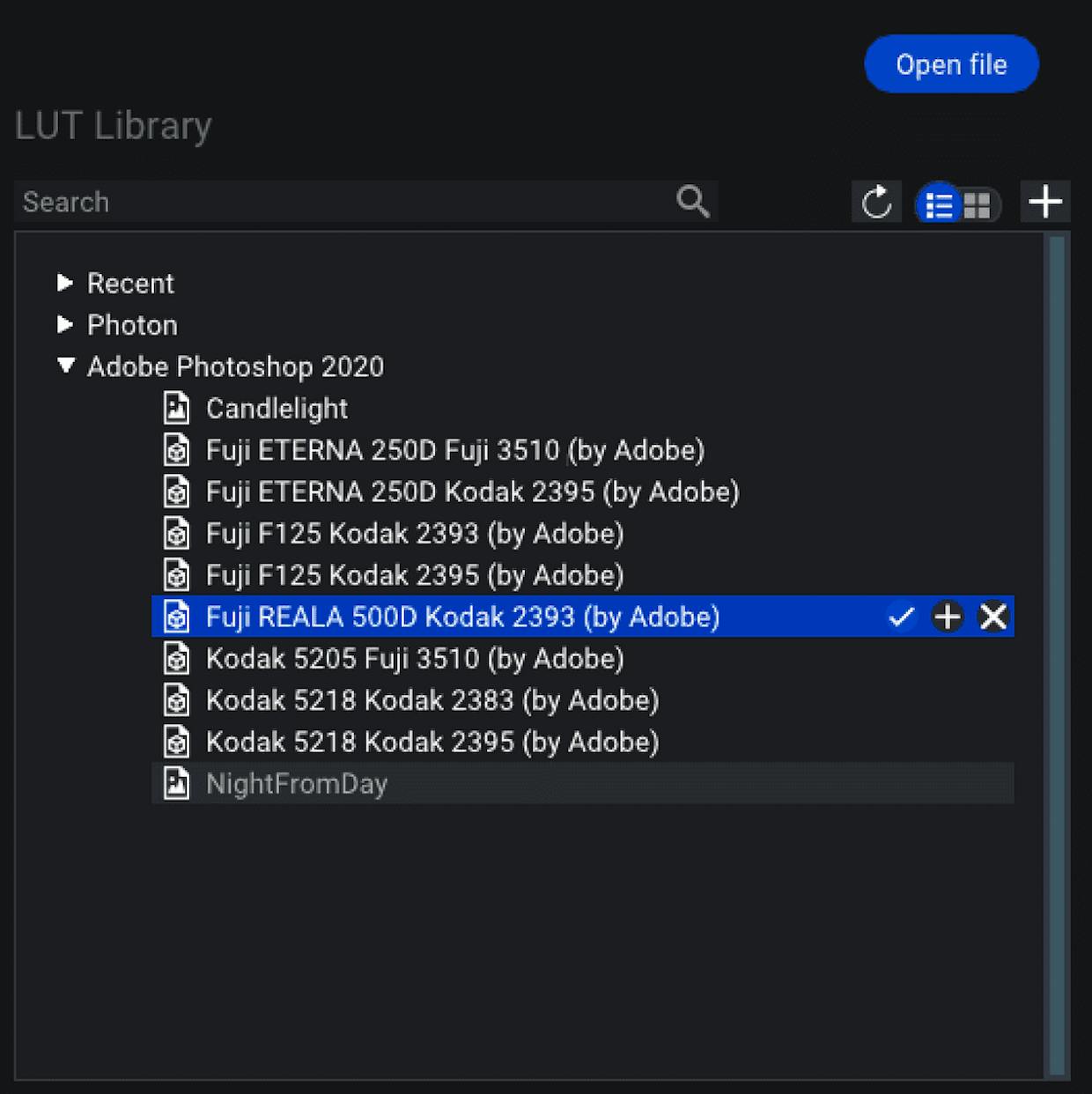
Task: Click the refresh library icon
Action: point(876,203)
